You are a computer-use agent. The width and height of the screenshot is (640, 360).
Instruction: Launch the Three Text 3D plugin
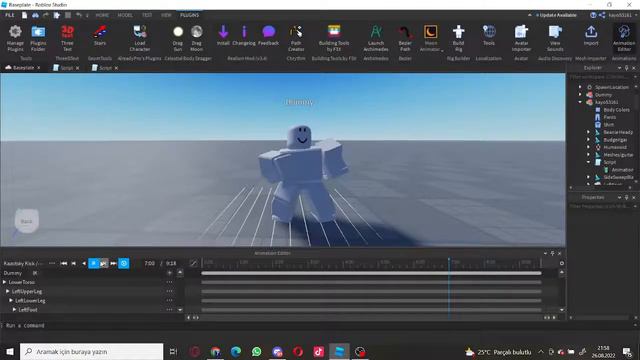67,38
